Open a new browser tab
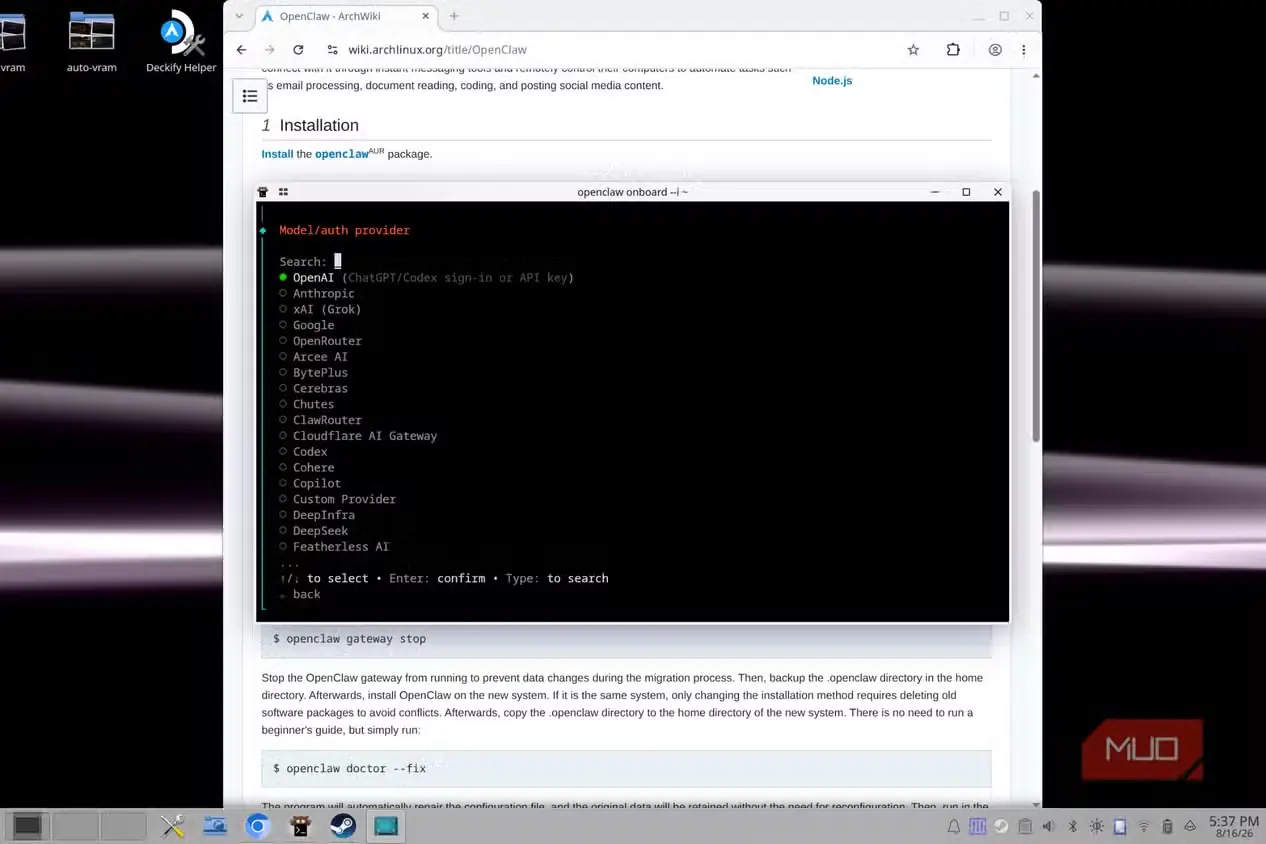 (x=454, y=16)
